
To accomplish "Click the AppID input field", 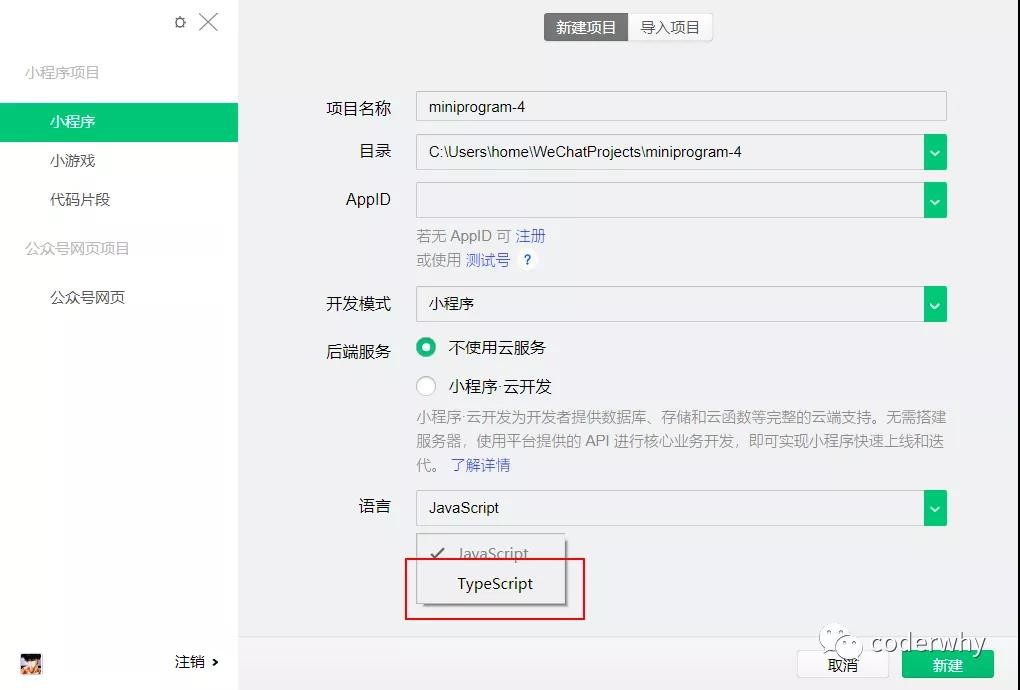I will 670,200.
